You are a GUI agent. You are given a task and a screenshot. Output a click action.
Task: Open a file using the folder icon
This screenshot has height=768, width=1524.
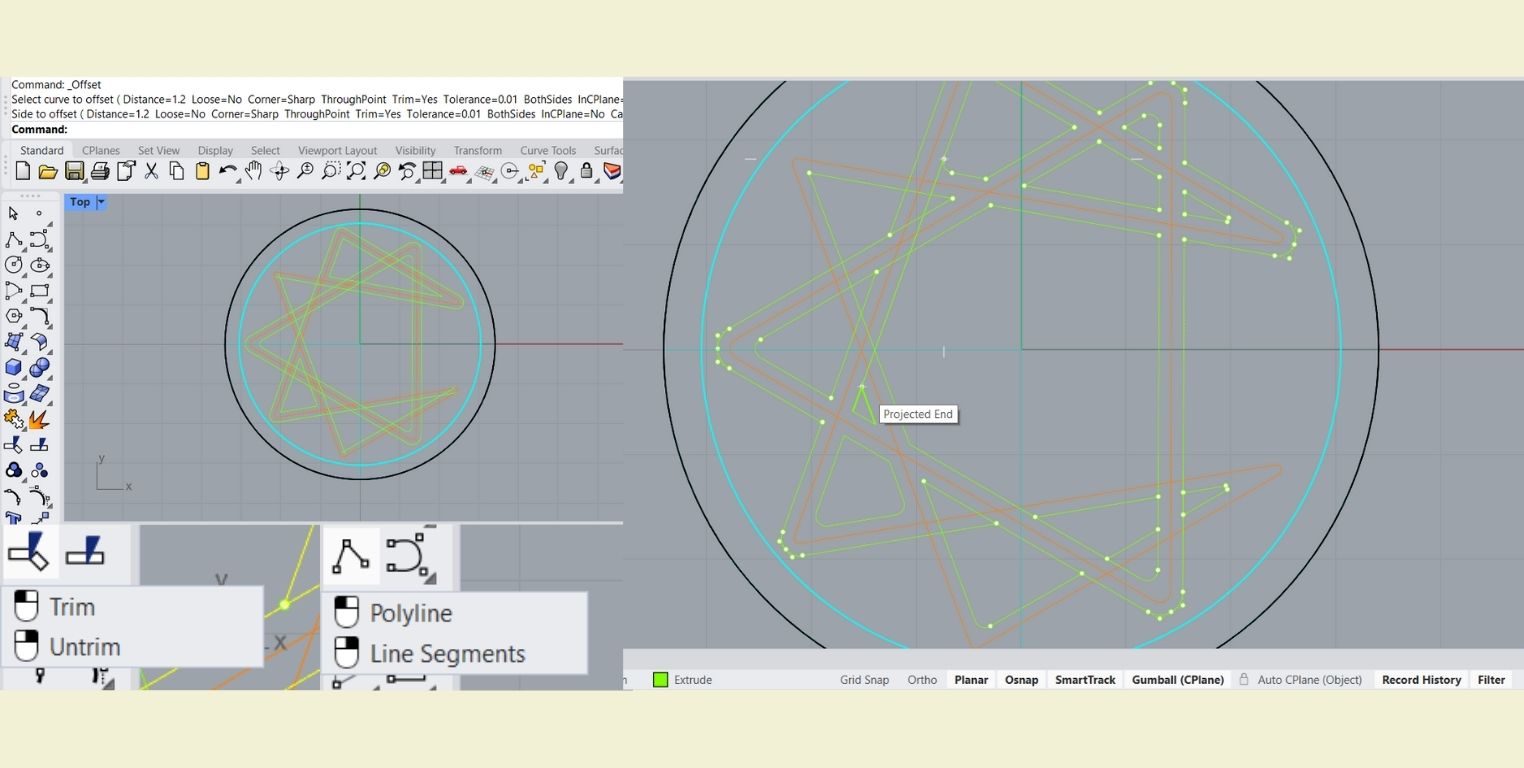coord(47,172)
